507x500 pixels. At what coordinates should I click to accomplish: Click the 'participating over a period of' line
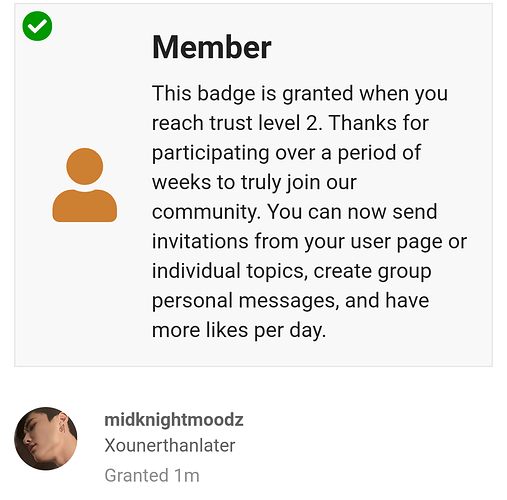287,153
